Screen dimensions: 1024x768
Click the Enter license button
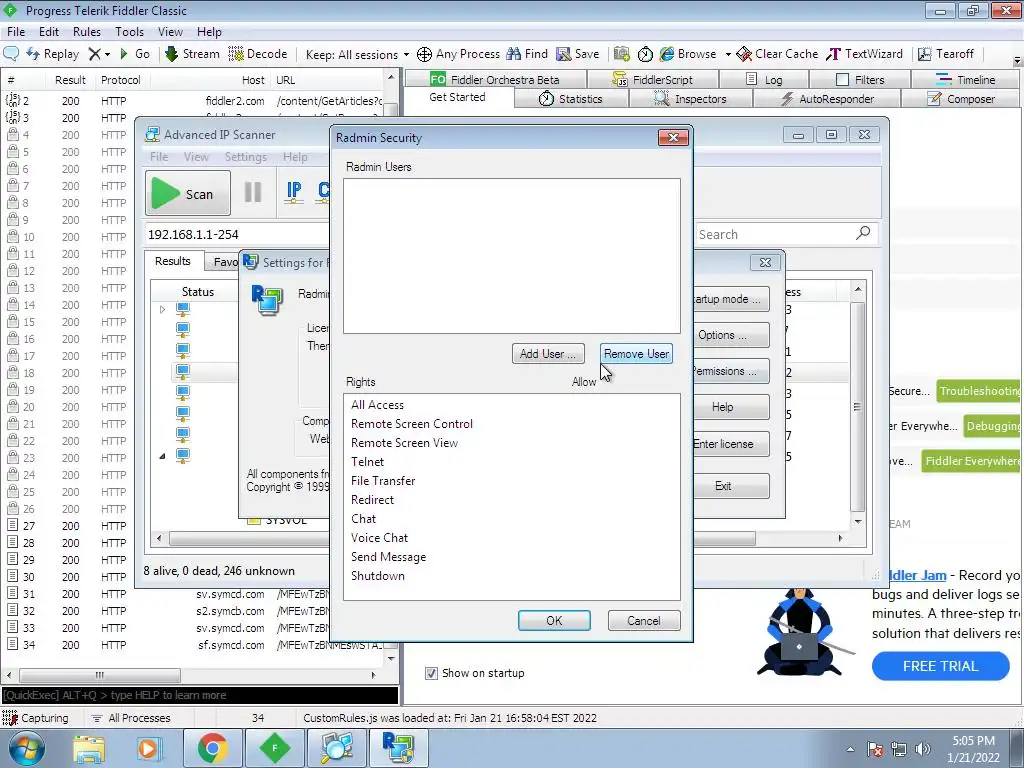point(731,444)
